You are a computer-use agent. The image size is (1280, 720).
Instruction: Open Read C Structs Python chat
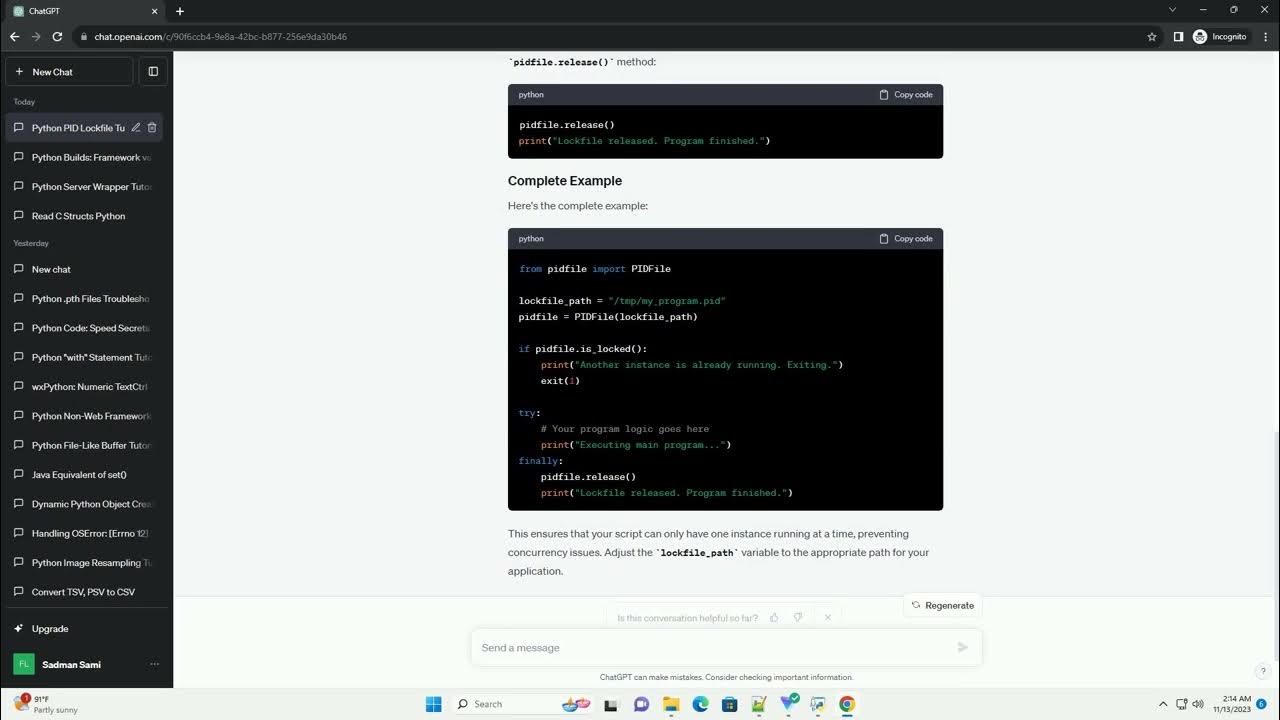84,216
